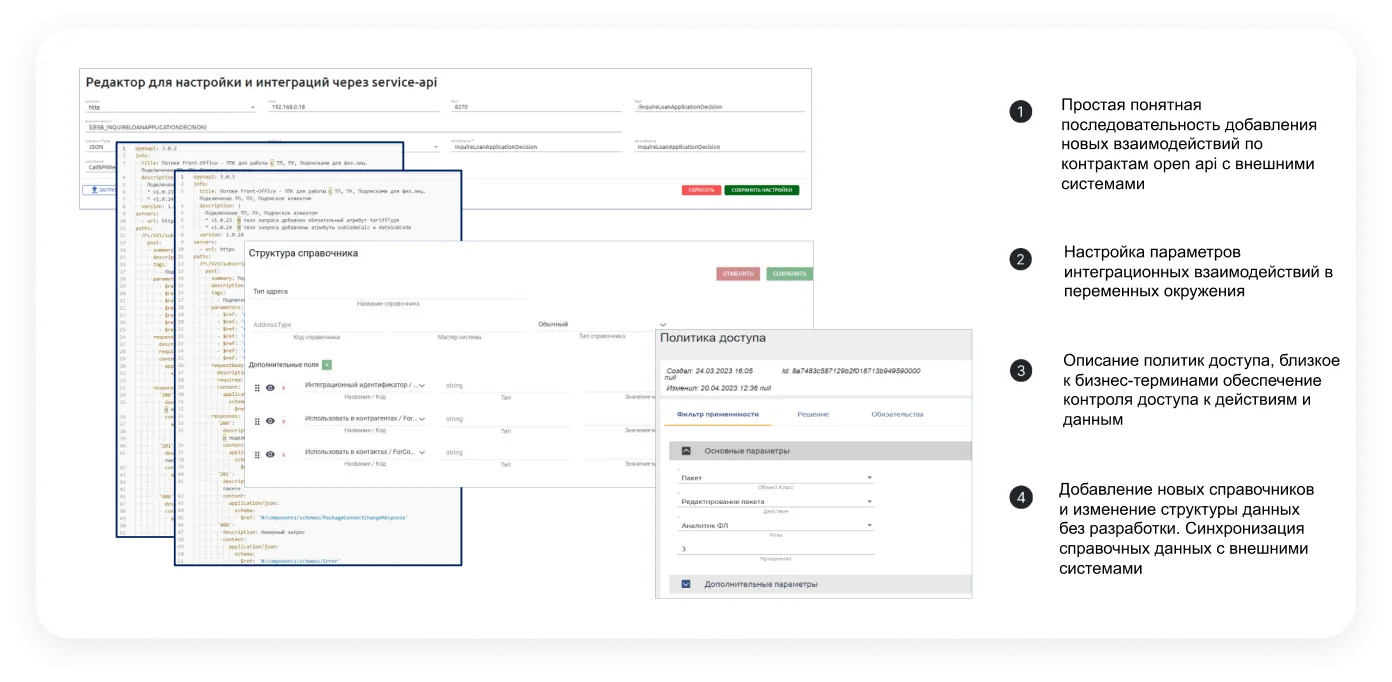Screen dimensions: 1392x682
Task: Toggle visibility of Использовать в контактах field
Action: 270,454
